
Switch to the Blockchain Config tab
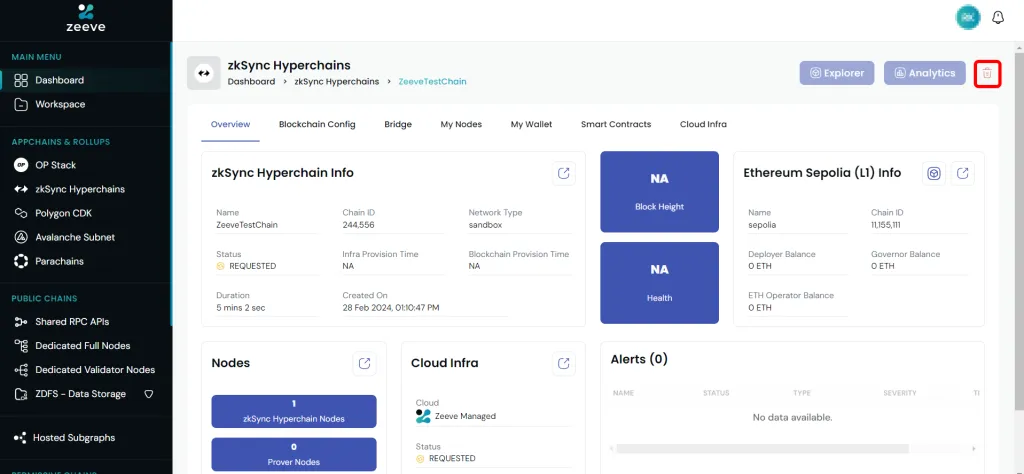[317, 125]
